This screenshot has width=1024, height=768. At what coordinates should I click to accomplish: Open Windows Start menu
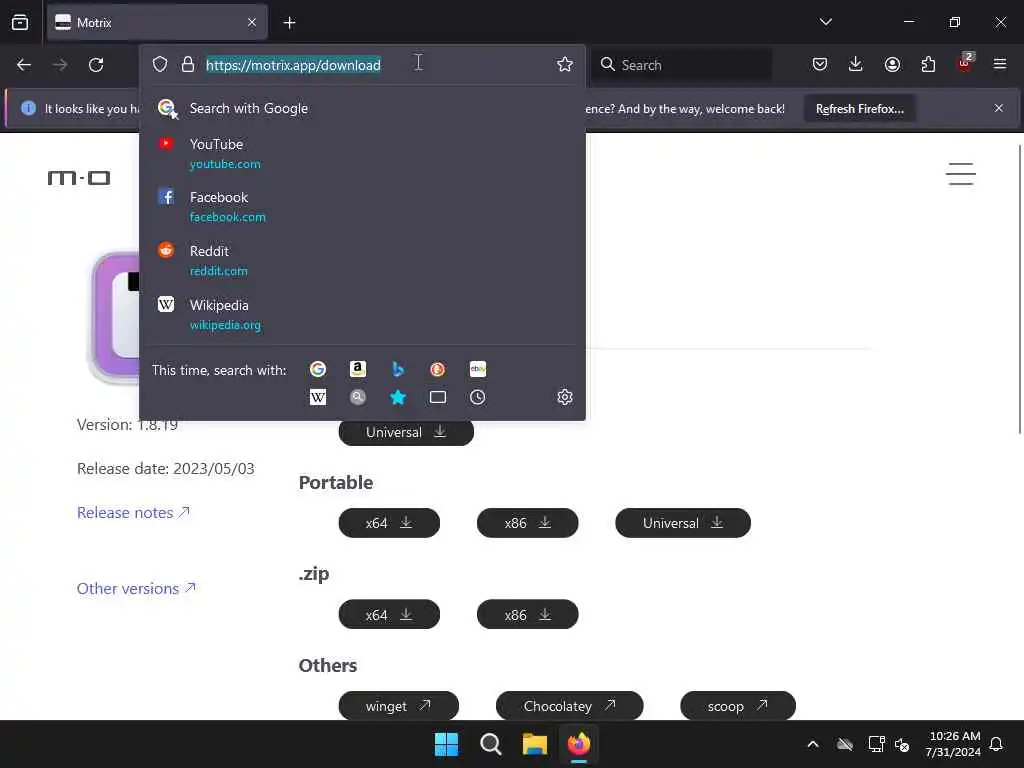(x=447, y=744)
